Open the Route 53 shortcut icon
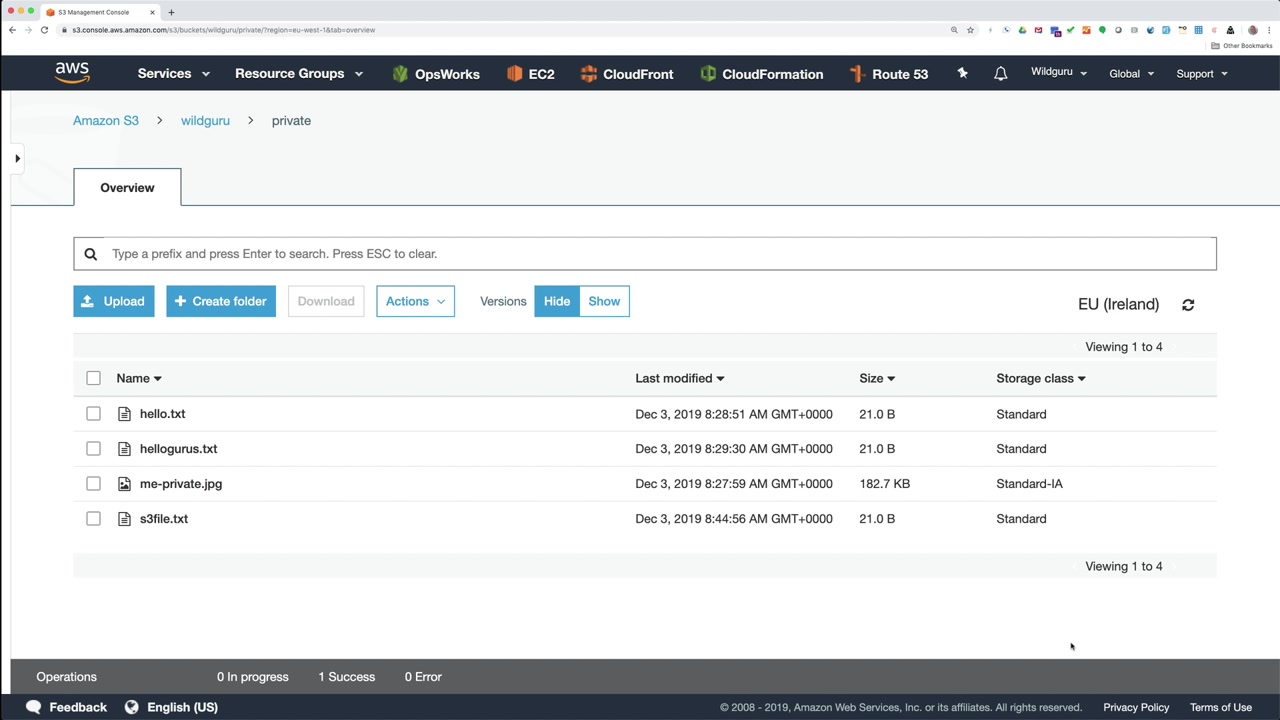Screen dimensions: 1280x720 [x=857, y=74]
